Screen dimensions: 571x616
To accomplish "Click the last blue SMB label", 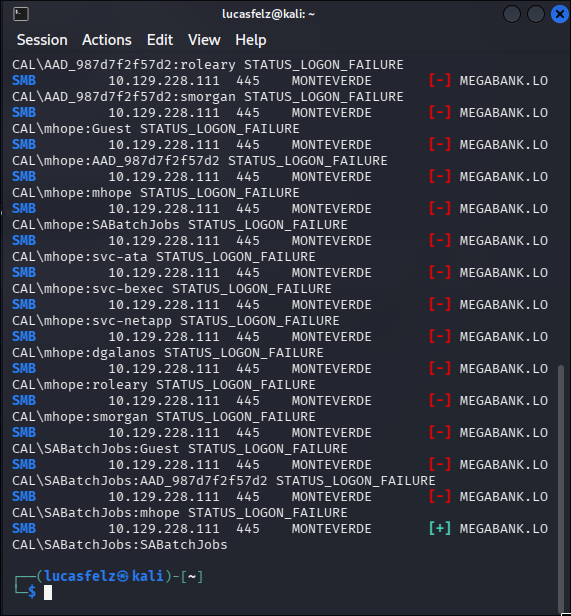I will (x=24, y=529).
